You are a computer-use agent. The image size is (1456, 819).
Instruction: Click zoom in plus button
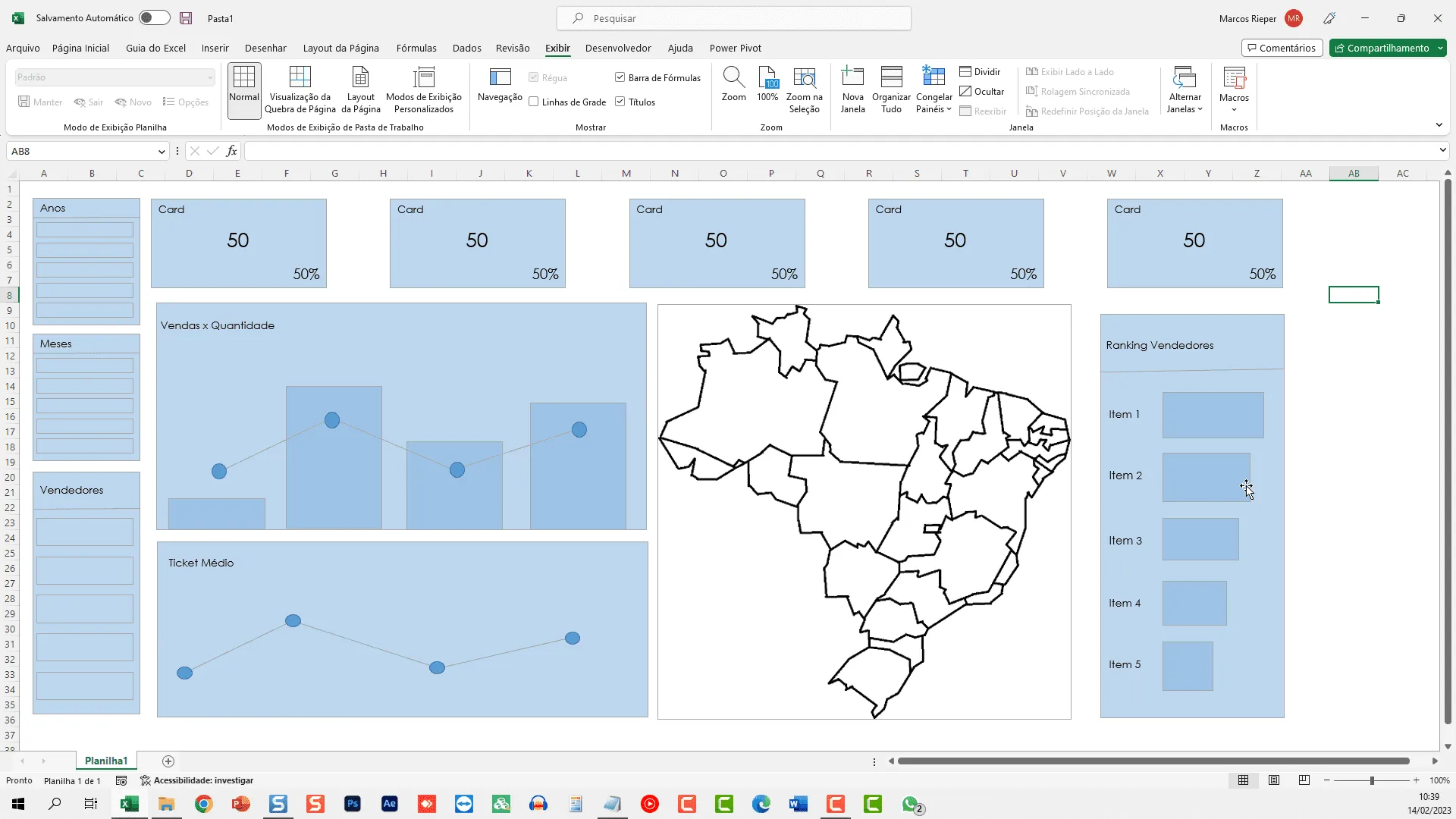coord(1416,780)
